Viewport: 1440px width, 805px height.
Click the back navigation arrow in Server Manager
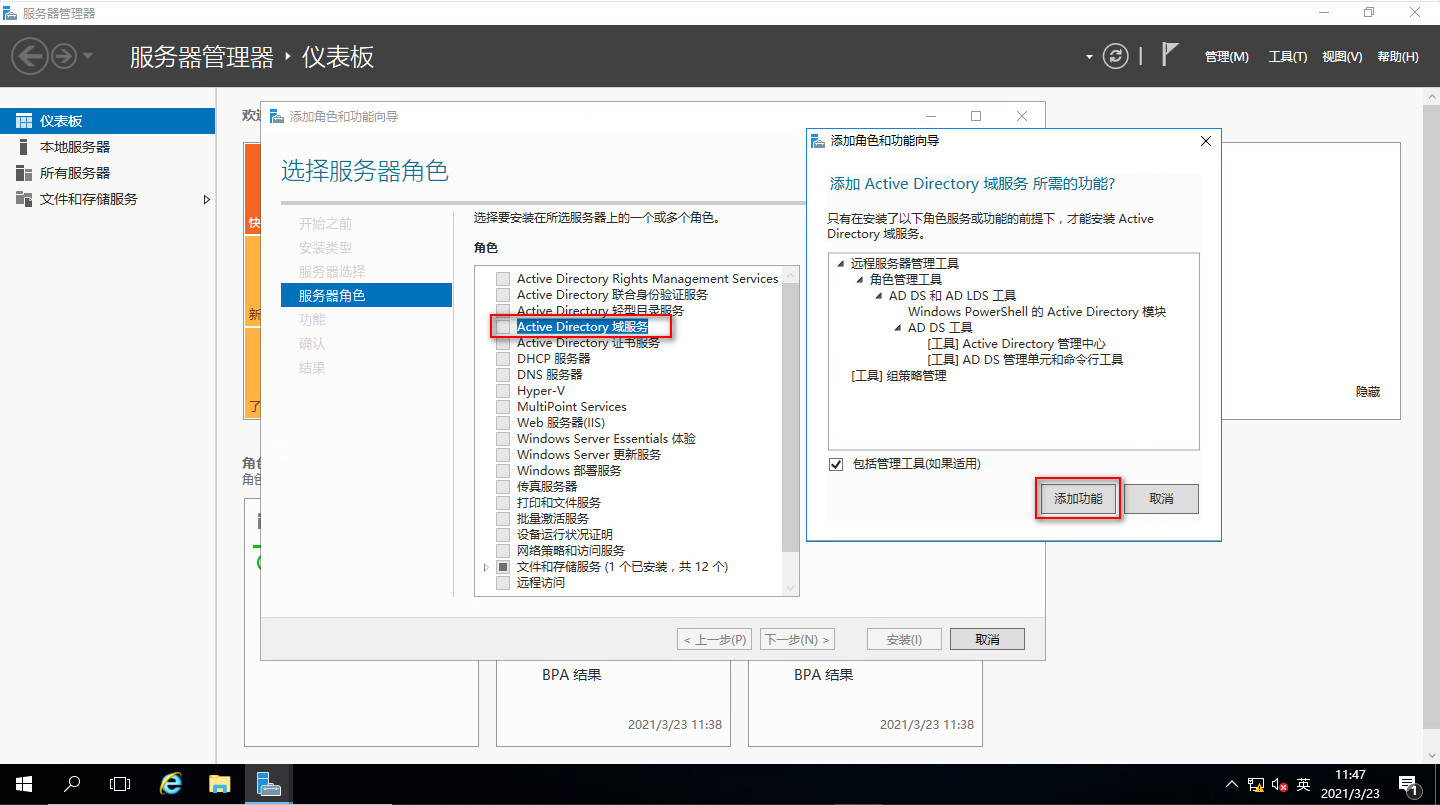(30, 56)
